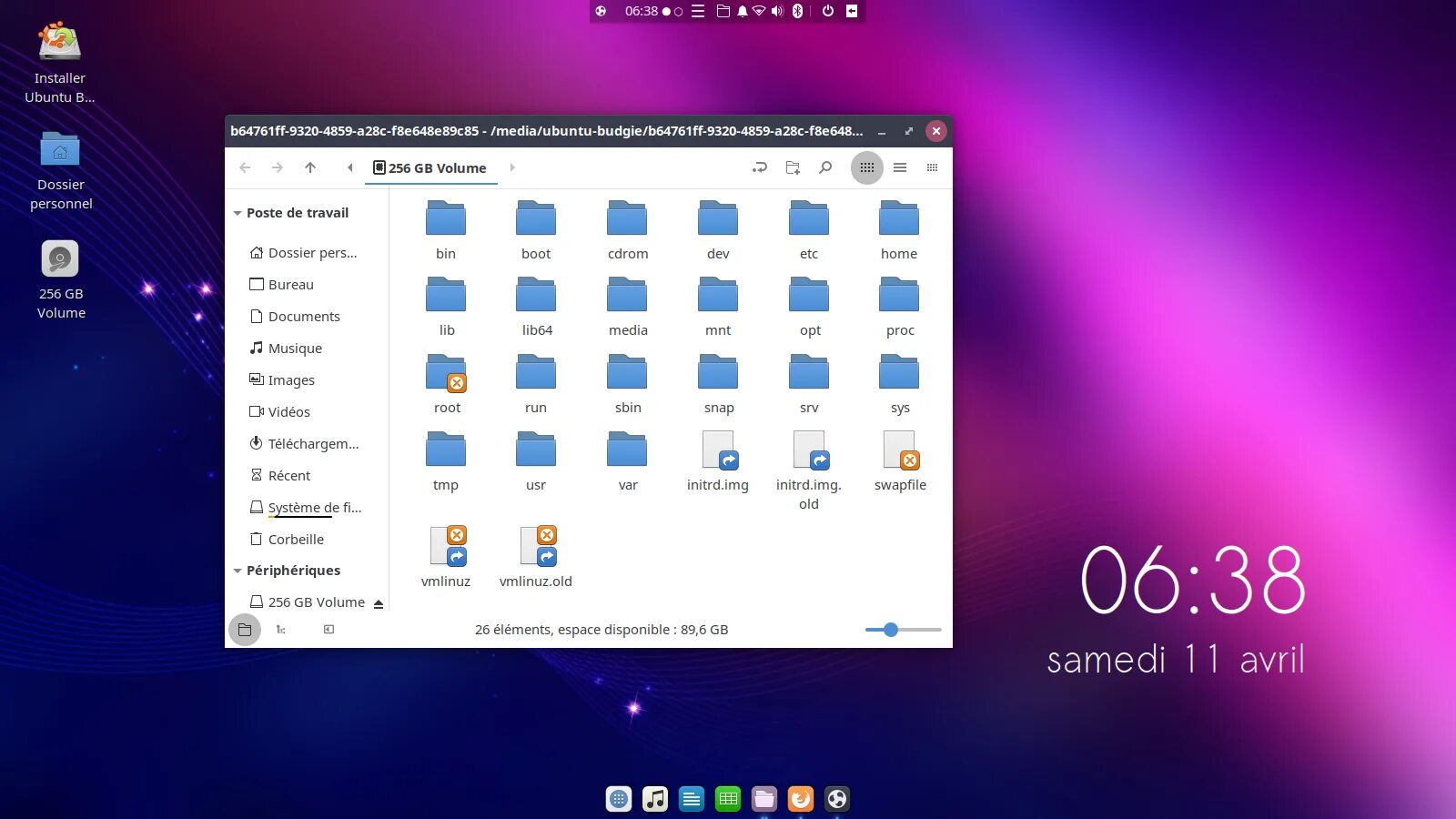This screenshot has height=819, width=1456.
Task: Select the vmlinuz file
Action: click(x=446, y=558)
